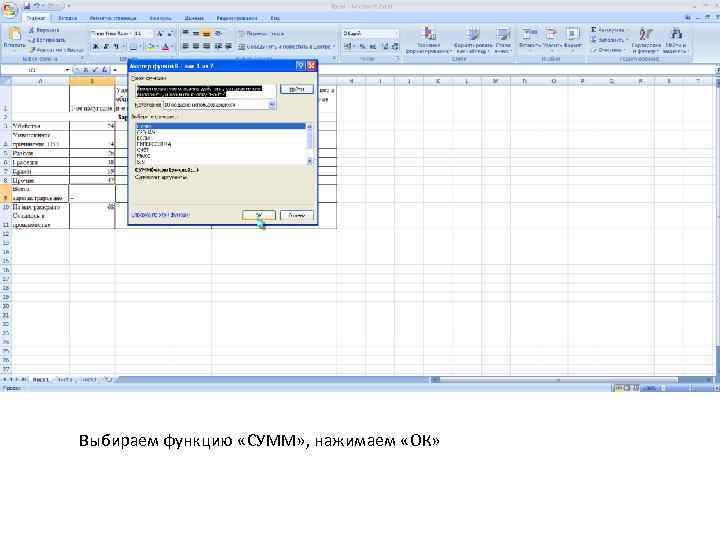This screenshot has width=720, height=540.
Task: Click Cancel in function wizard
Action: point(297,215)
